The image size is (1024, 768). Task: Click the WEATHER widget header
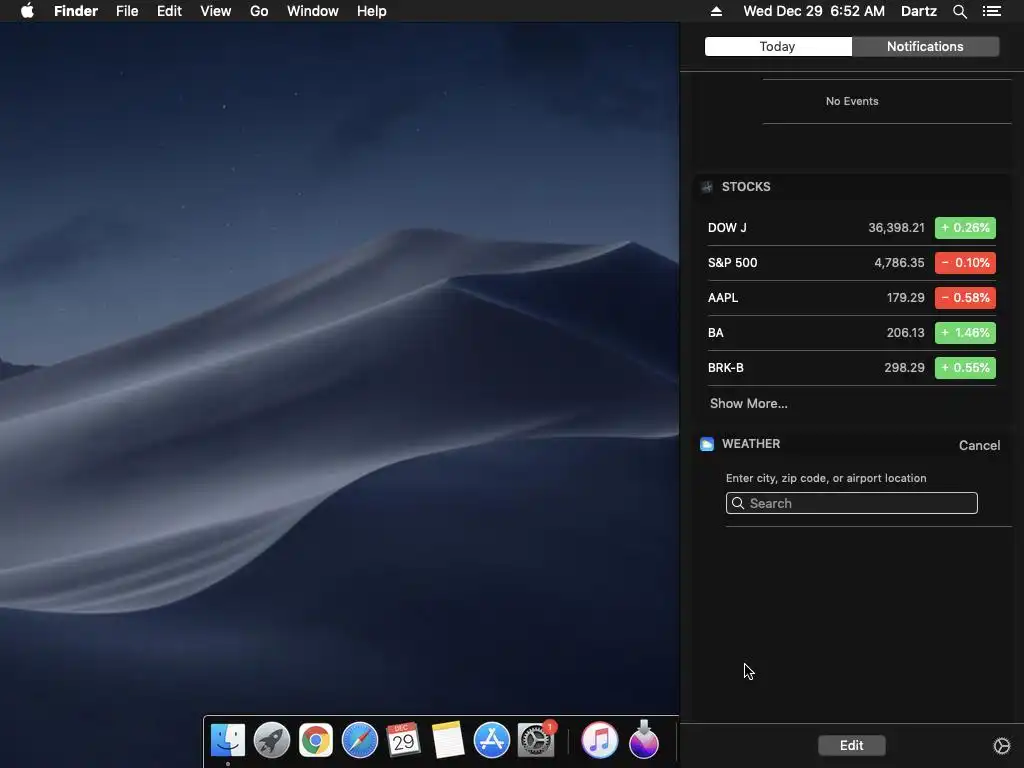coord(750,444)
